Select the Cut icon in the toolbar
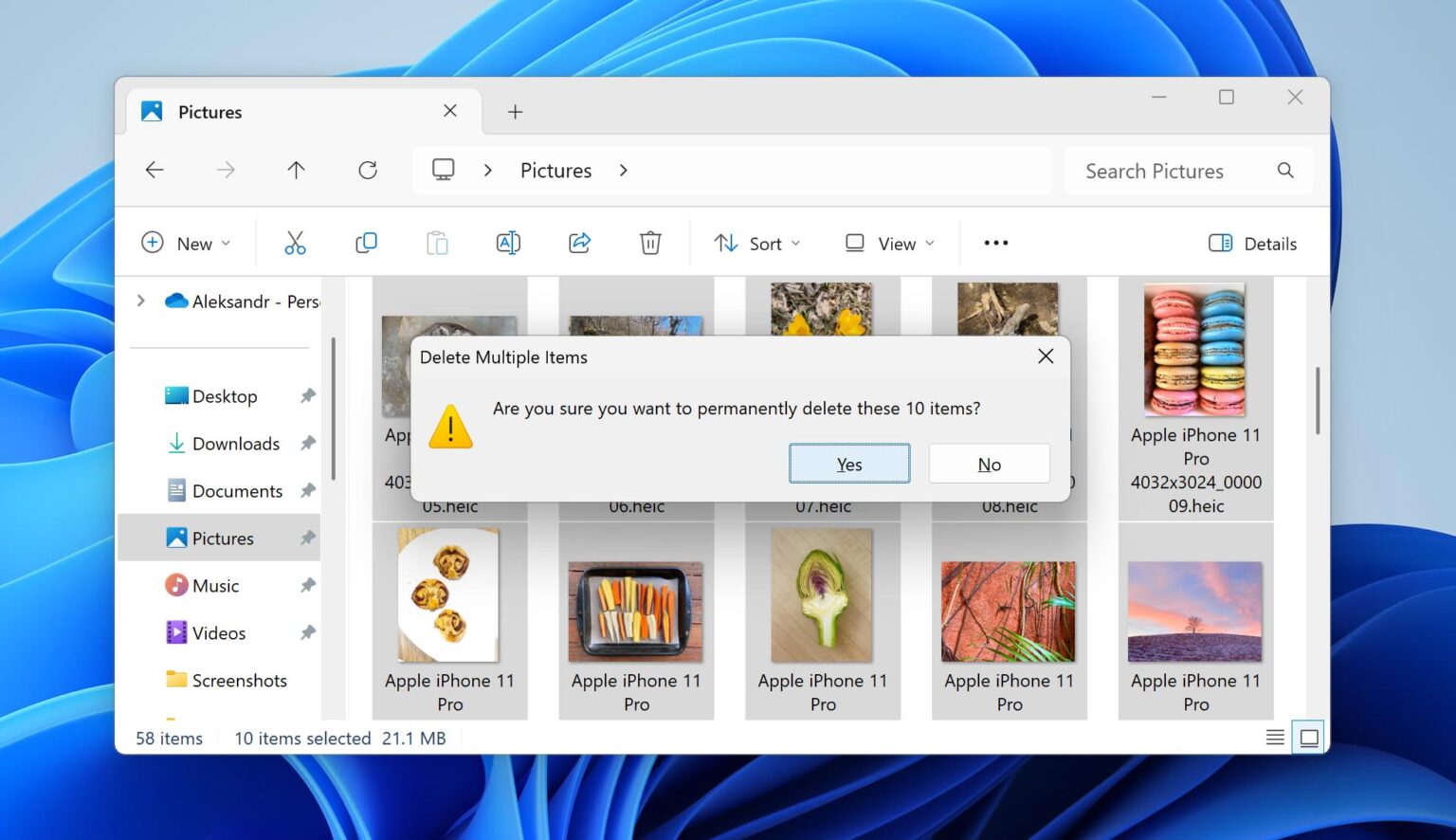 [x=295, y=243]
